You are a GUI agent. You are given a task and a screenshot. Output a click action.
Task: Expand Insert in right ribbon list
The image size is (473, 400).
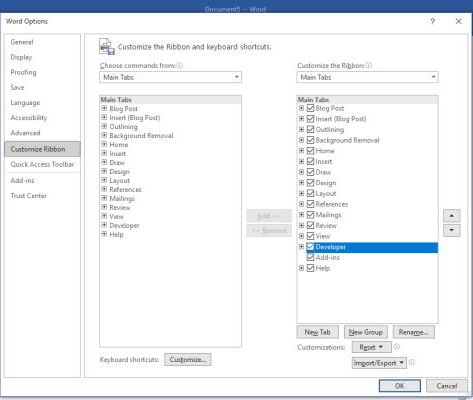click(301, 161)
